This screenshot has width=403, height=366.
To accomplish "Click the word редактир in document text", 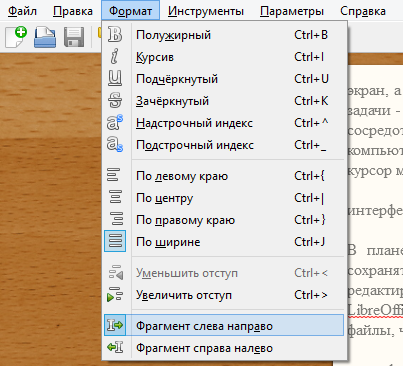I will point(375,291).
